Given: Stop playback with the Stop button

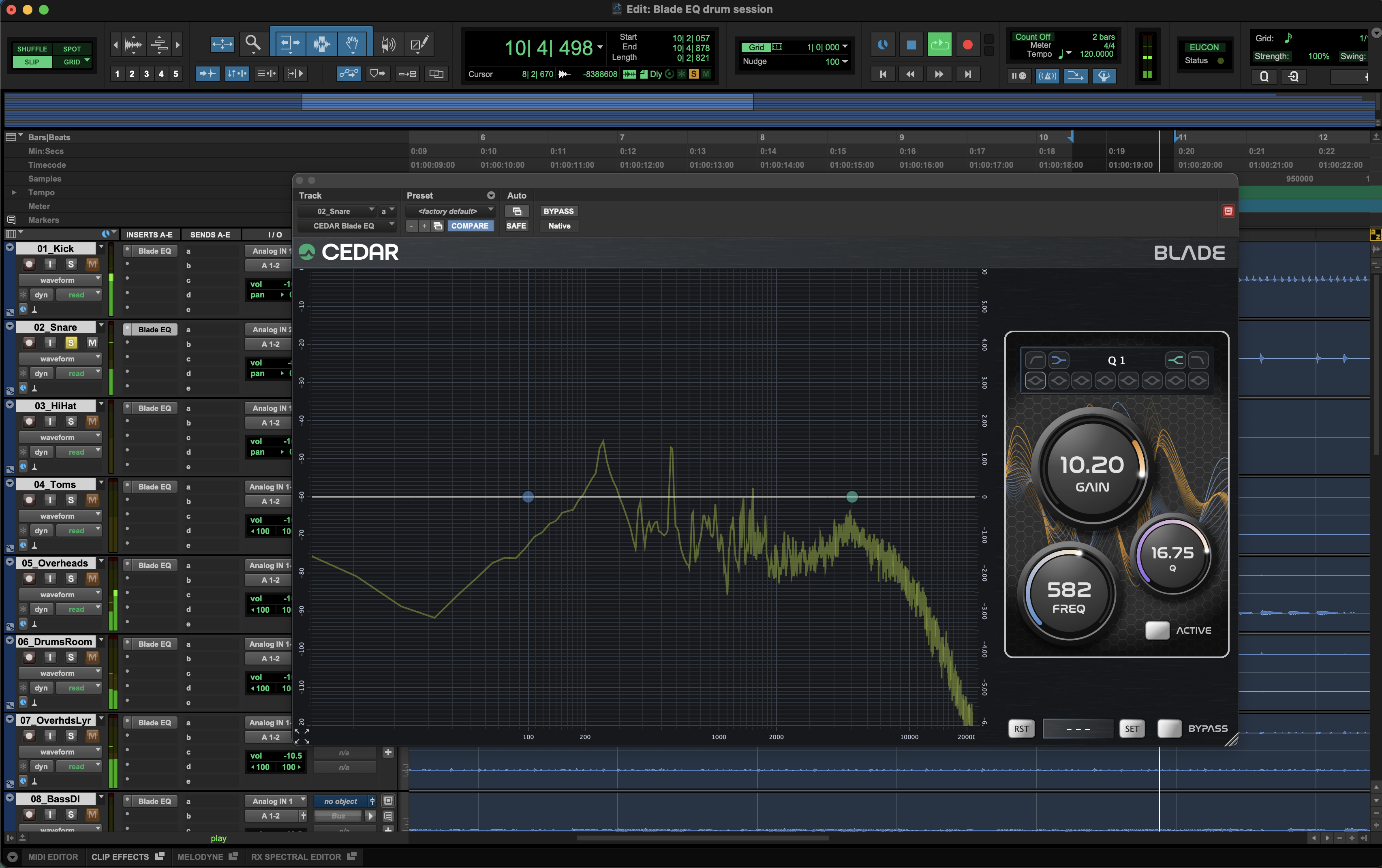Looking at the screenshot, I should 911,44.
